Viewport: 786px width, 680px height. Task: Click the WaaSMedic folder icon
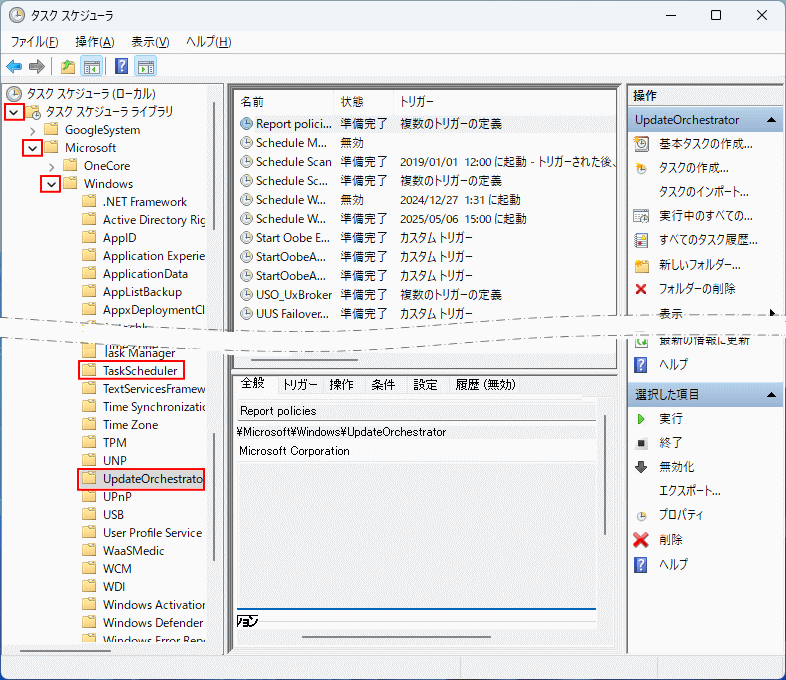[x=89, y=550]
